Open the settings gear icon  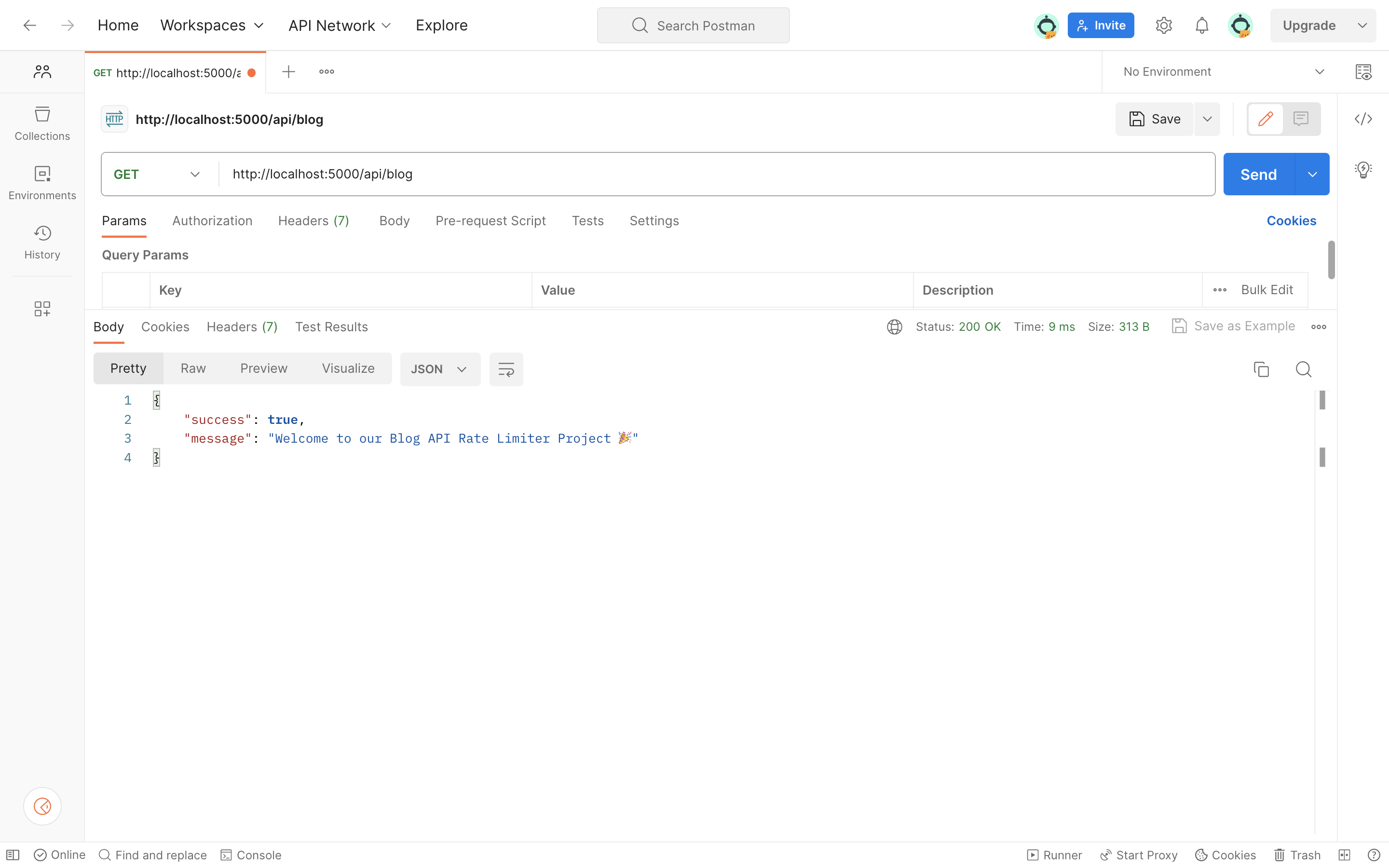tap(1163, 25)
